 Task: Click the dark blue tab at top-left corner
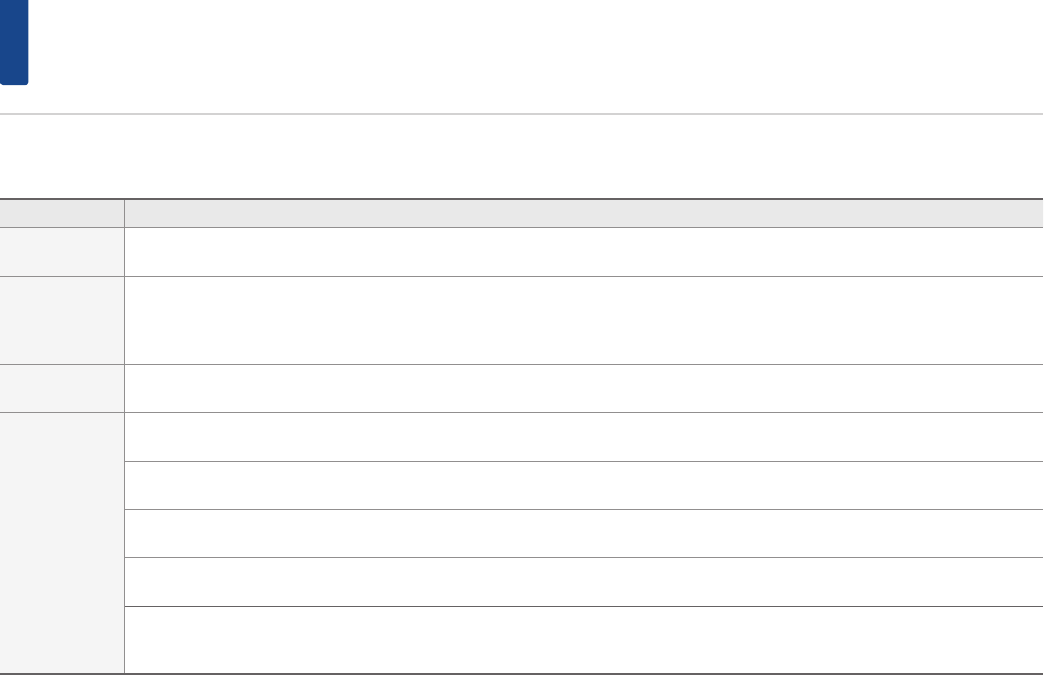(14, 42)
